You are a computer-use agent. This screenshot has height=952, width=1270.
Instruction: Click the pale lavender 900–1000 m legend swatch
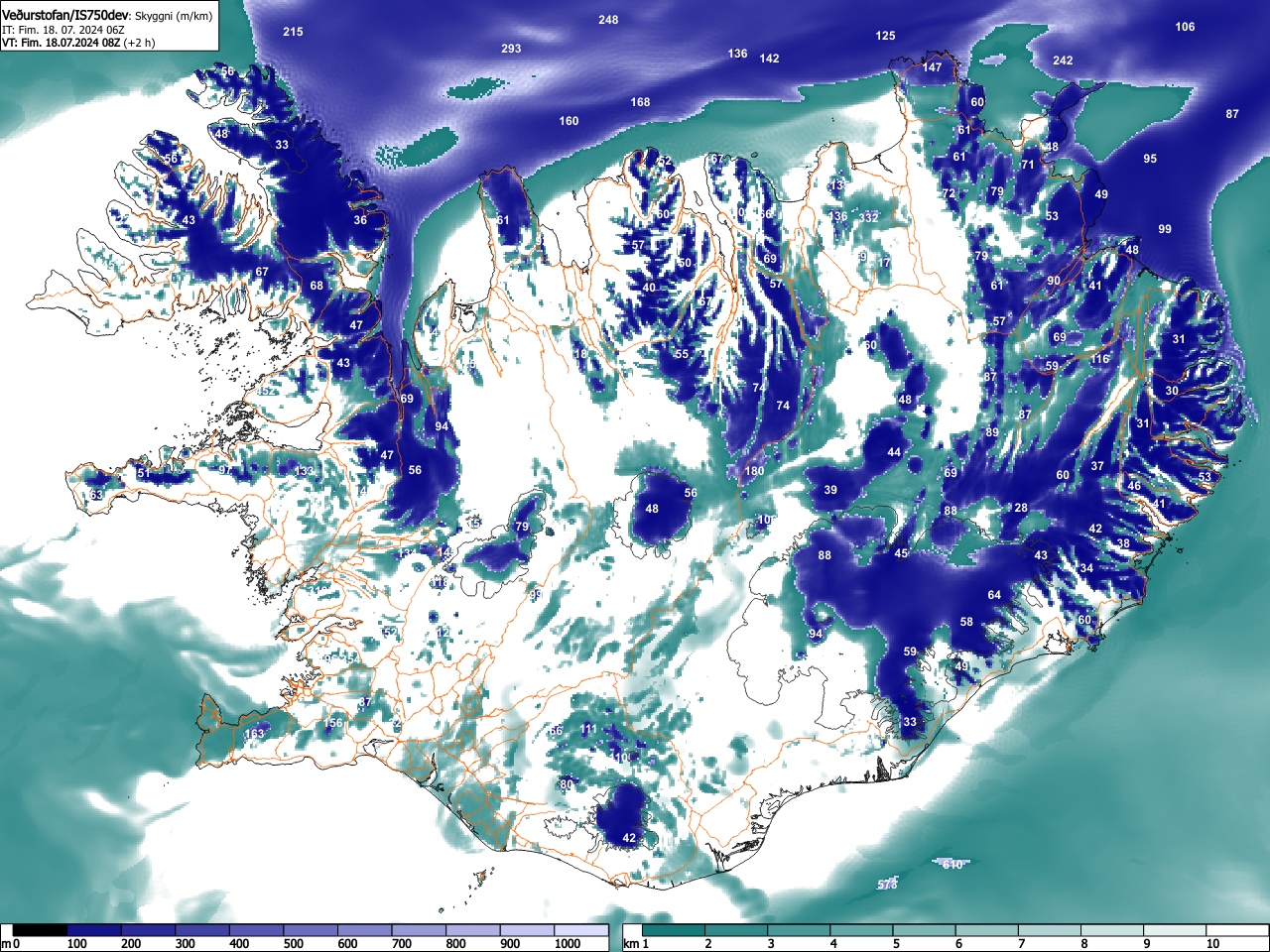[527, 930]
